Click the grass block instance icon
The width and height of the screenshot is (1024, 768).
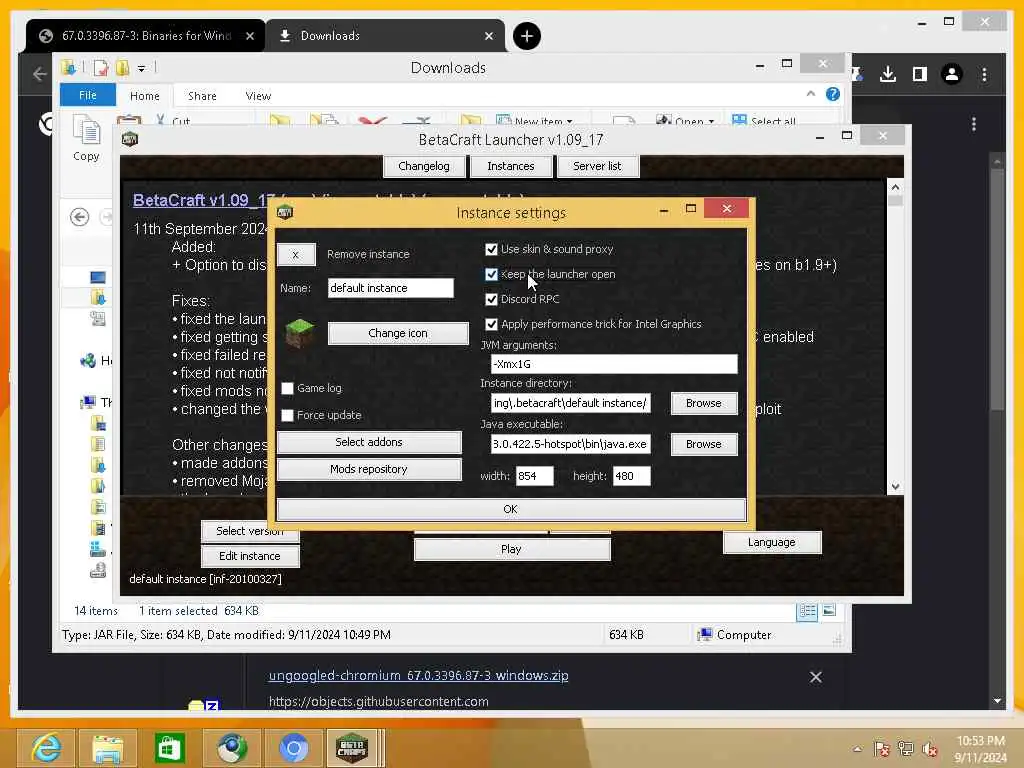pyautogui.click(x=300, y=332)
